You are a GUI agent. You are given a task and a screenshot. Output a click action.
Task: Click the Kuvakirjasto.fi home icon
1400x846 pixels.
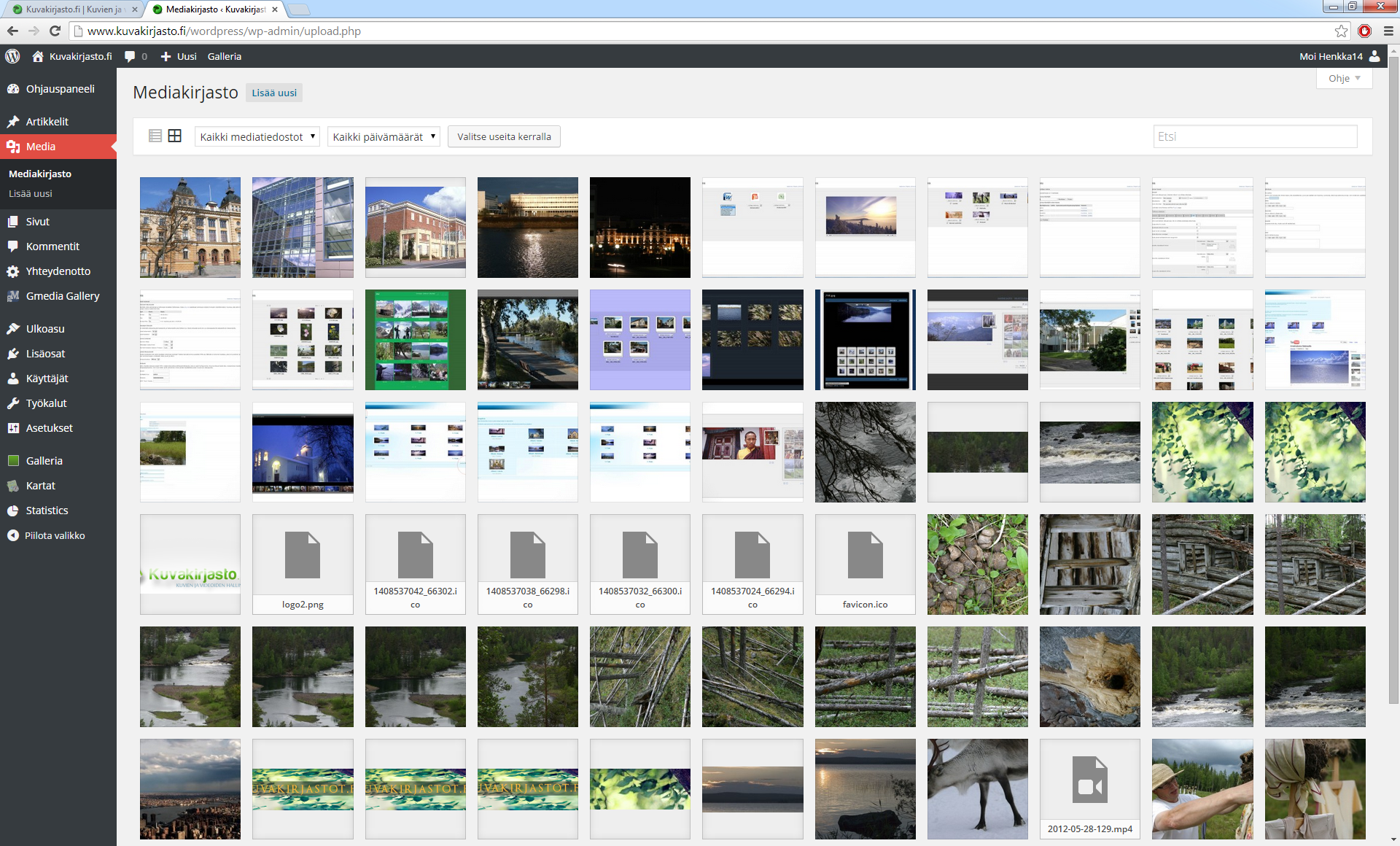tap(38, 56)
